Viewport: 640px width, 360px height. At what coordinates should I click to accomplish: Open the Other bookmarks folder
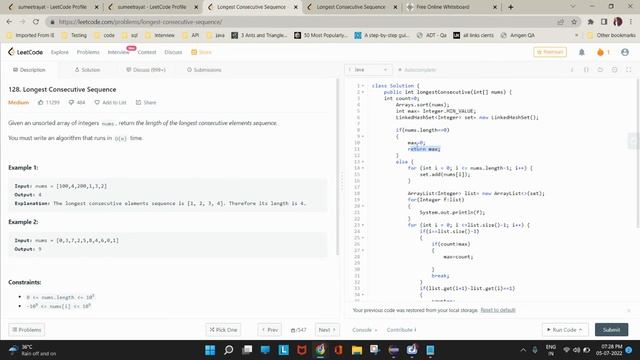click(611, 36)
